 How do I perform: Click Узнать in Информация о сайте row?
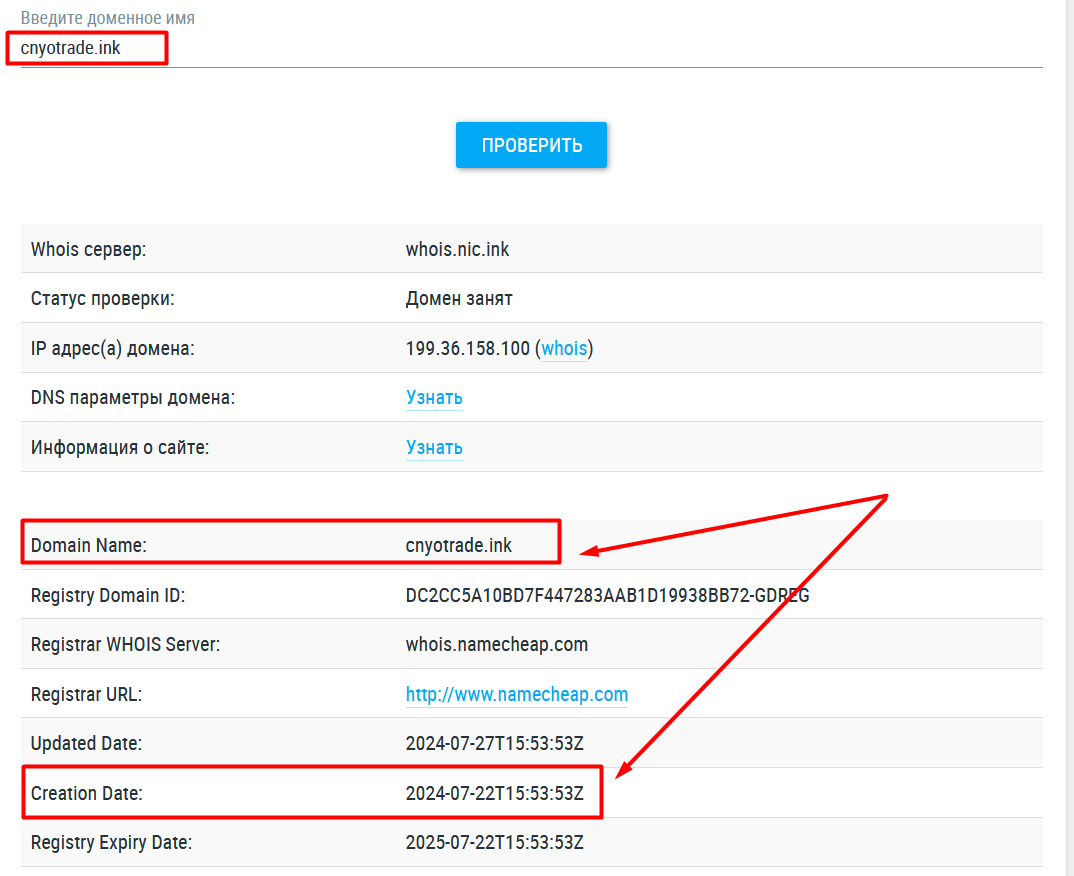click(434, 447)
